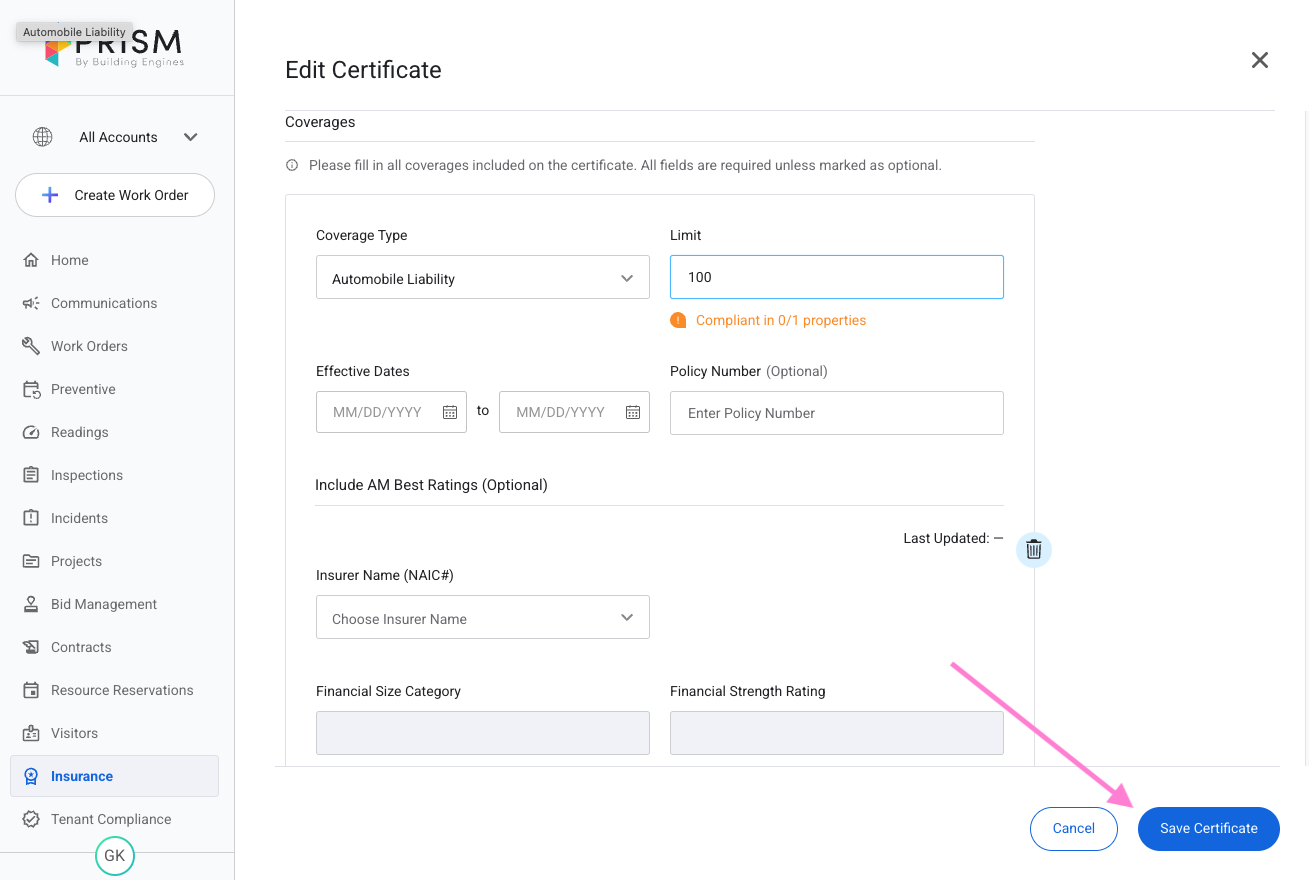Click the Communications megaphone icon

click(31, 303)
